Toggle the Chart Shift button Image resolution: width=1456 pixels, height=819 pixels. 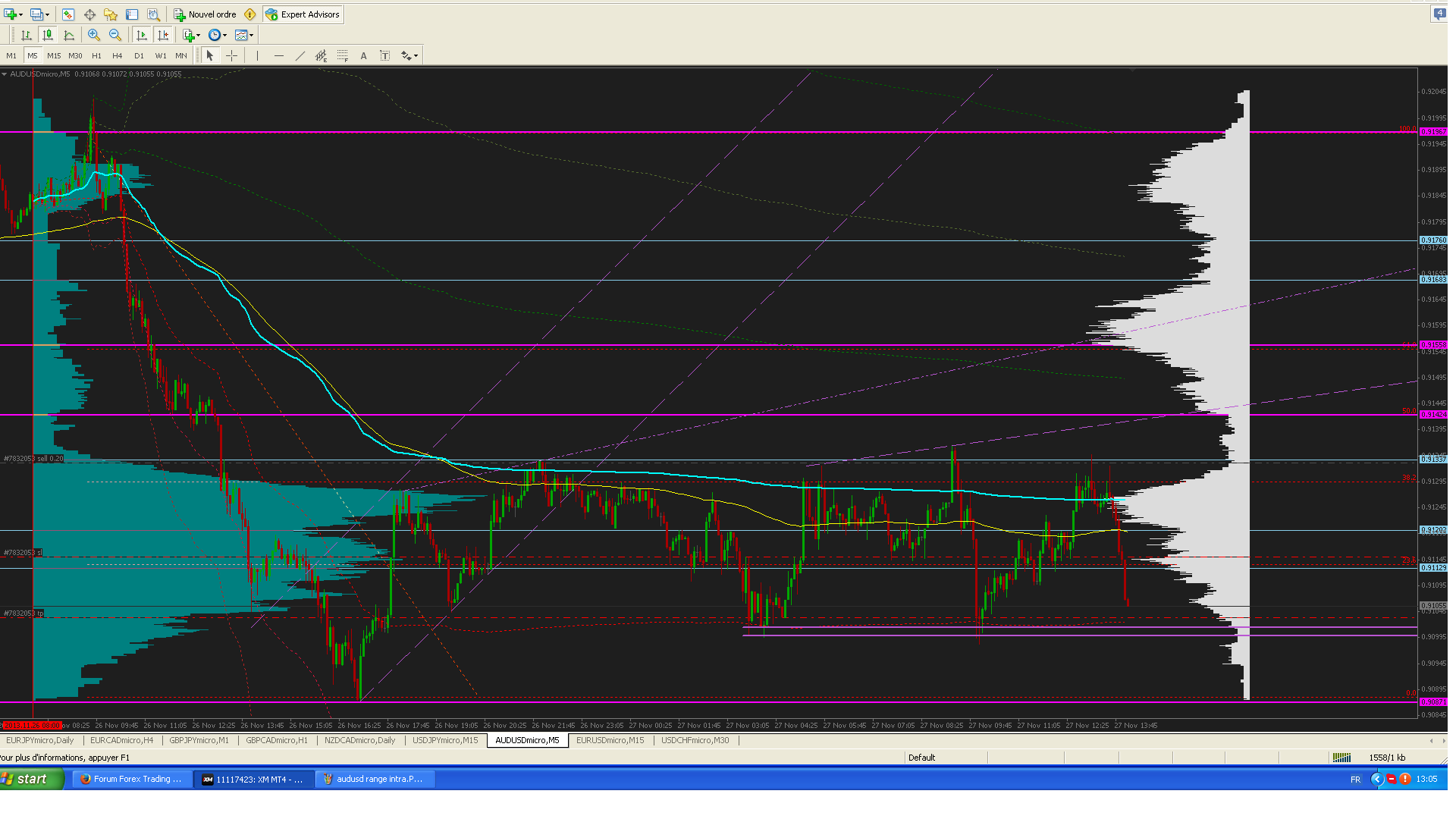coord(163,35)
